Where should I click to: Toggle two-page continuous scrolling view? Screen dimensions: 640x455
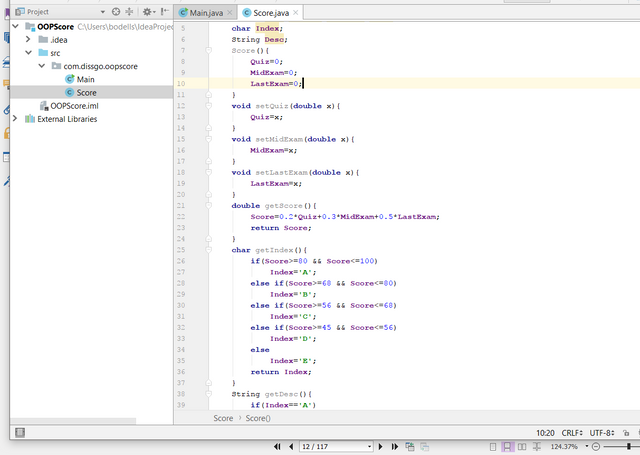(x=537, y=447)
